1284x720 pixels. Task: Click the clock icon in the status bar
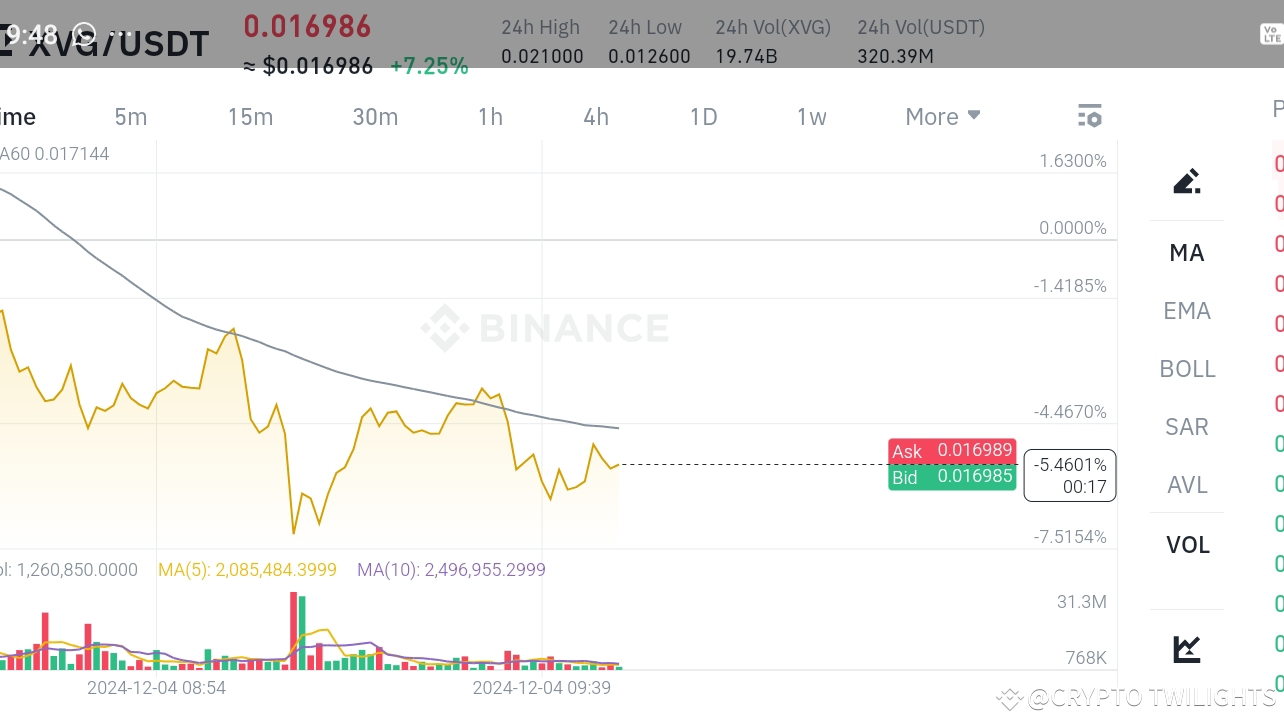83,33
